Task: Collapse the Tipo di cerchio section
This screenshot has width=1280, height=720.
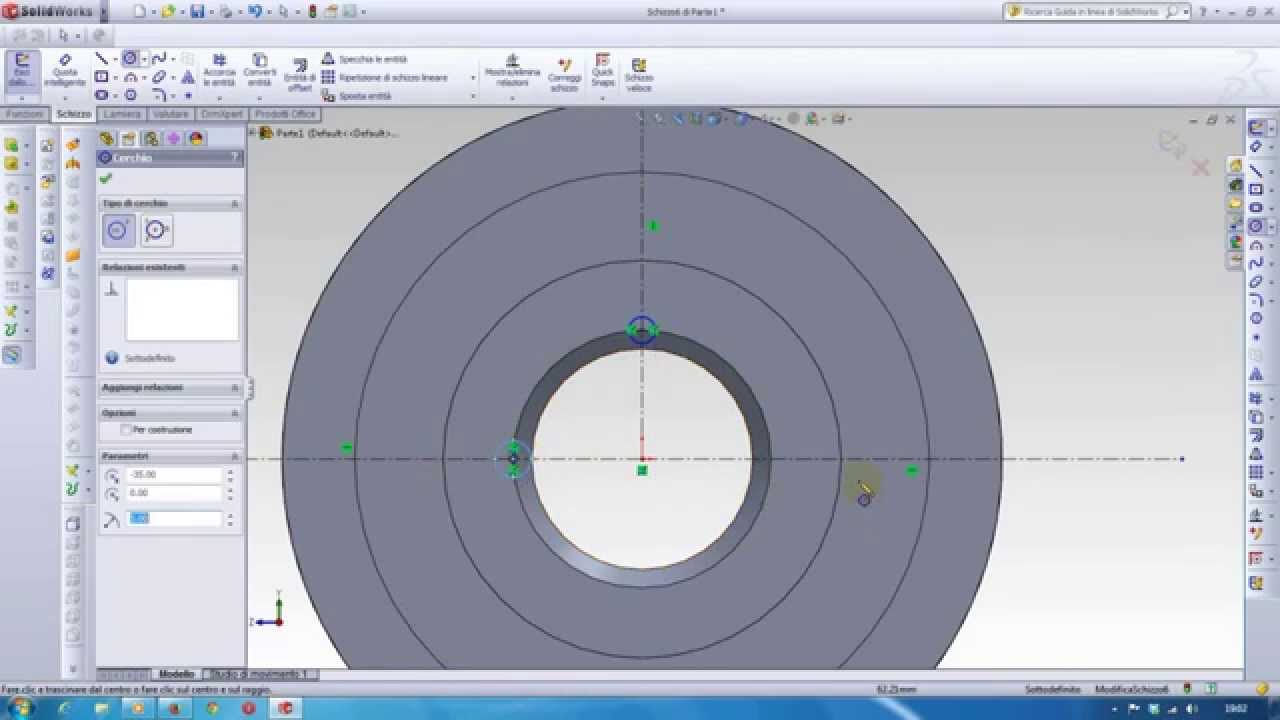Action: click(x=235, y=204)
